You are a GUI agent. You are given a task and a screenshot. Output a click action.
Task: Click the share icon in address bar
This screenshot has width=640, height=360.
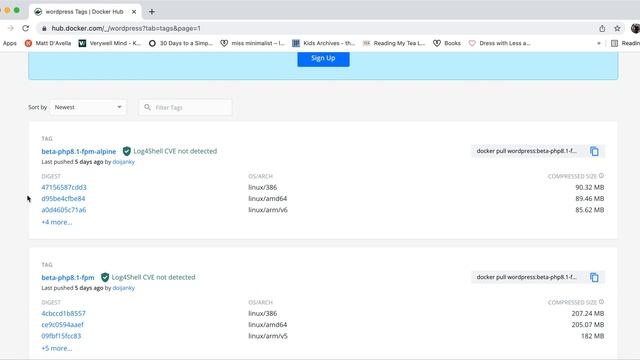pyautogui.click(x=602, y=28)
